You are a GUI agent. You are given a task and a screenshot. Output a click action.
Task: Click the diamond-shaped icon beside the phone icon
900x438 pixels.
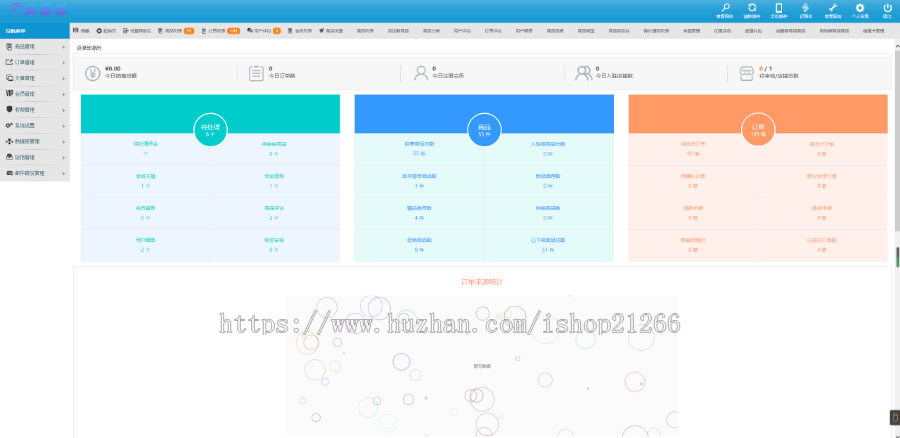pos(805,7)
